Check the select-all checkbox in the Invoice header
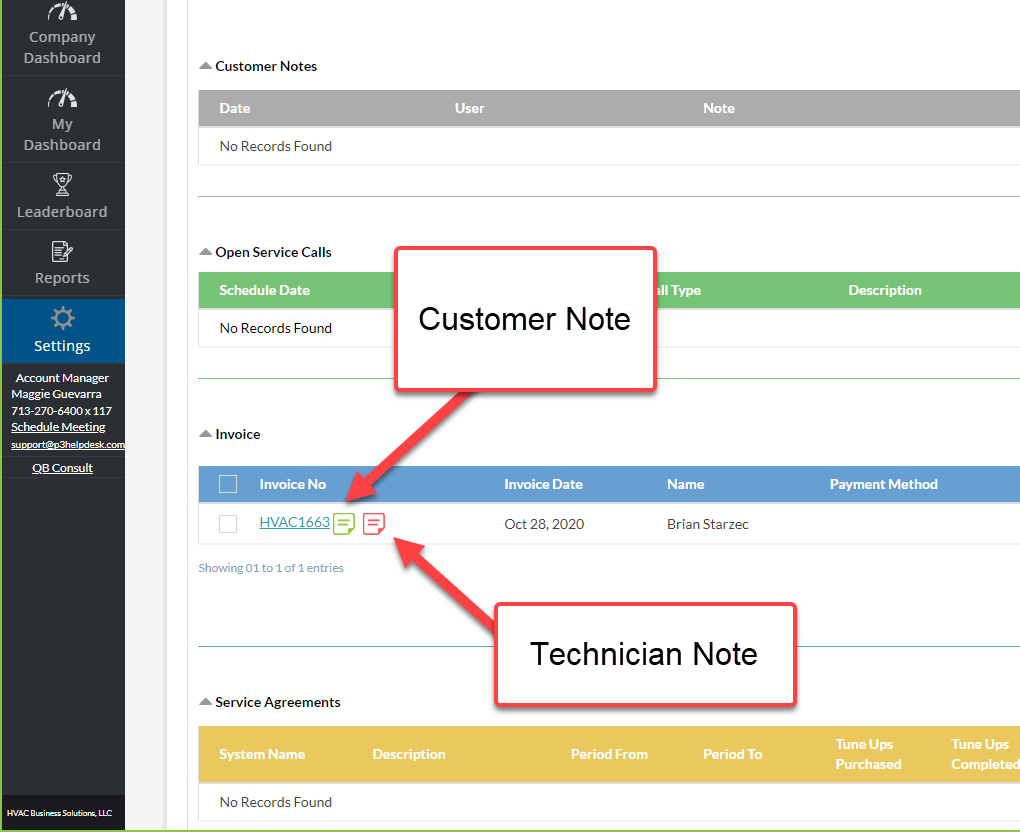This screenshot has height=832, width=1020. click(x=228, y=484)
